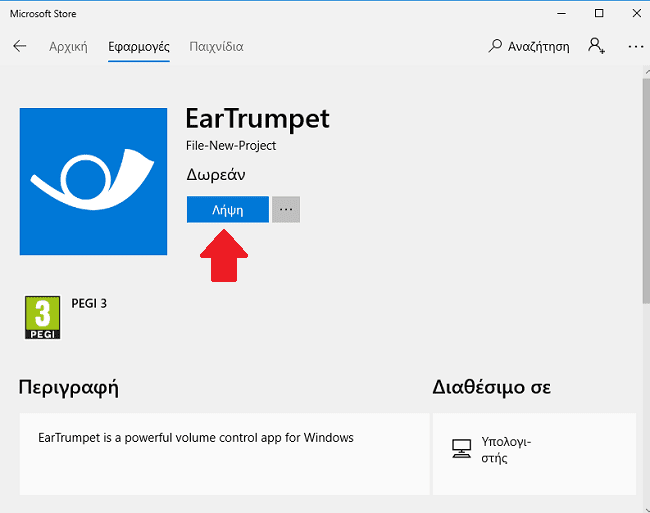The image size is (650, 513).
Task: Switch to the Αρχική tab
Action: (x=68, y=46)
